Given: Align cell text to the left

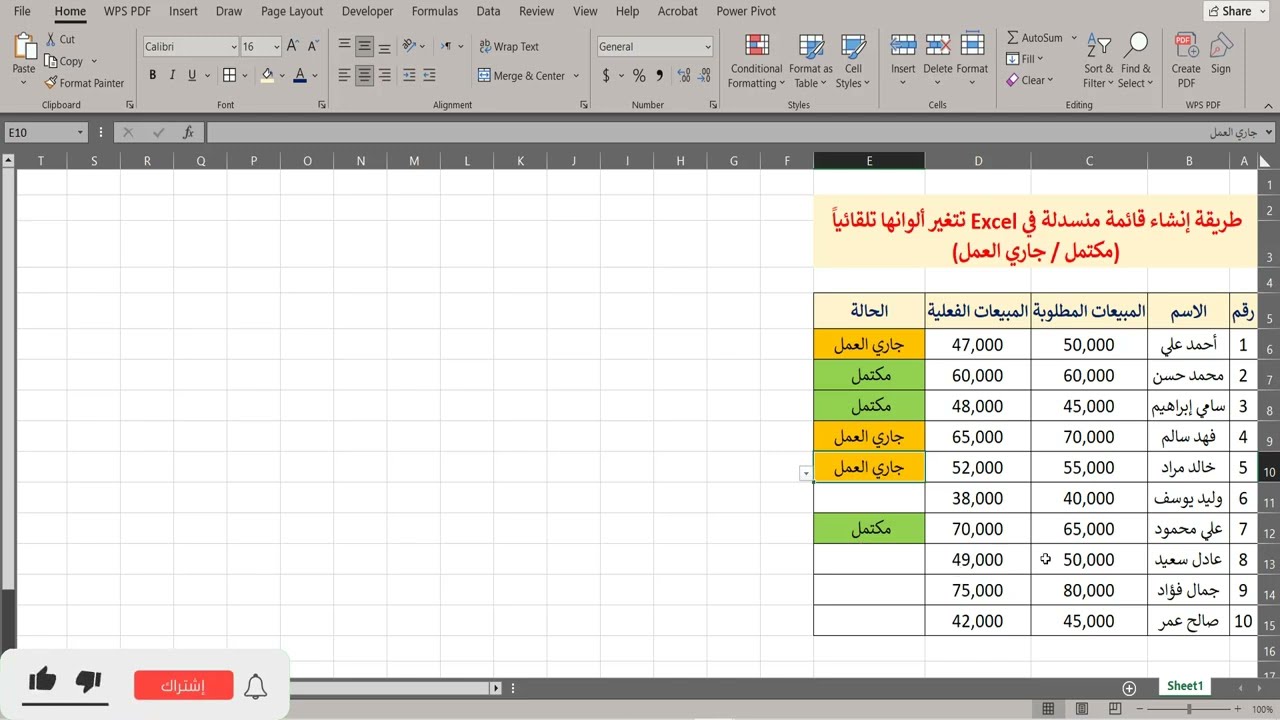Looking at the screenshot, I should (344, 75).
